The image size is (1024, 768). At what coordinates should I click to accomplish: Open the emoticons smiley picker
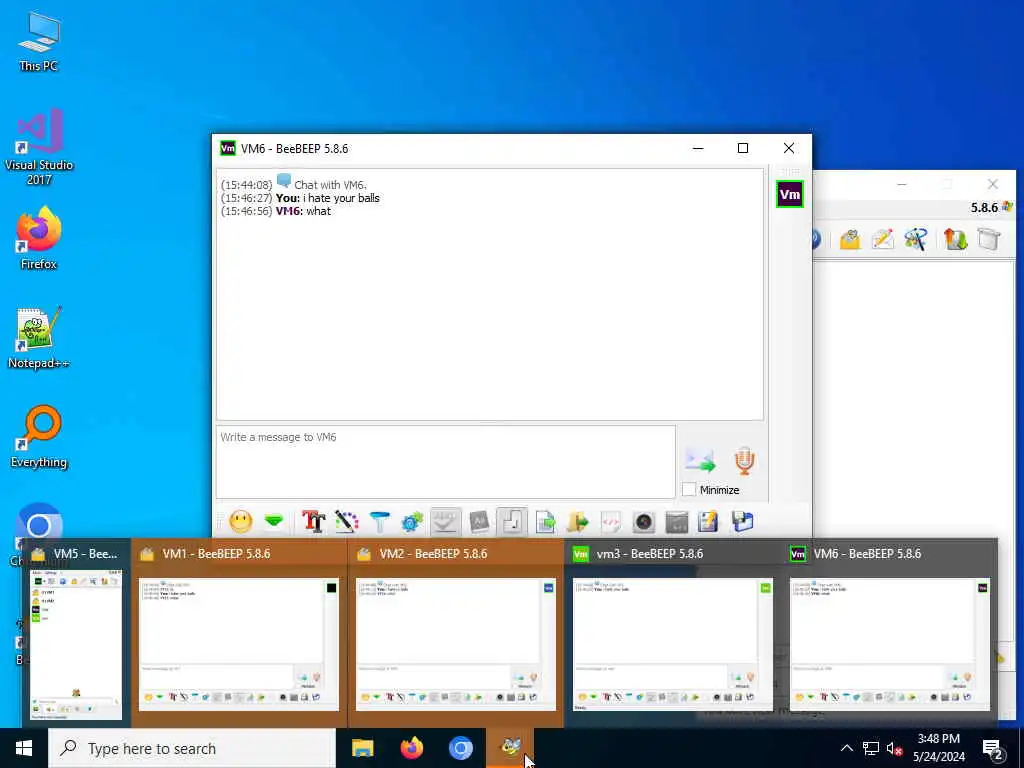click(x=240, y=522)
